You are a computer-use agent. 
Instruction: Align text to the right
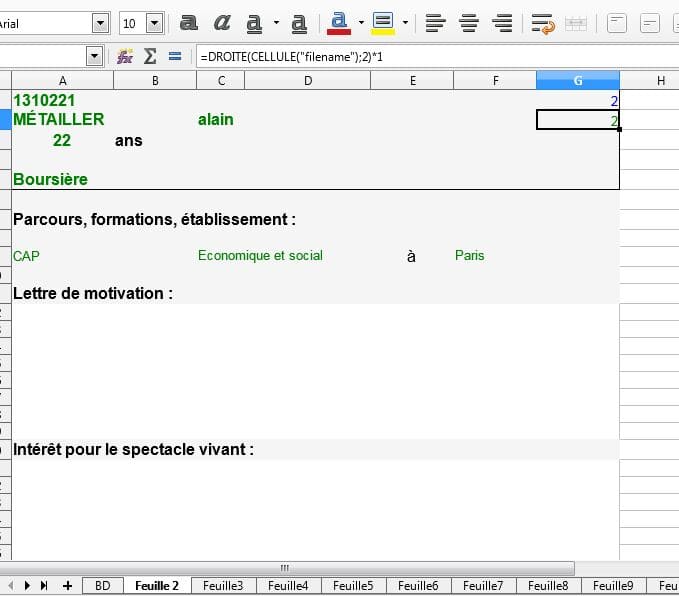pyautogui.click(x=502, y=23)
